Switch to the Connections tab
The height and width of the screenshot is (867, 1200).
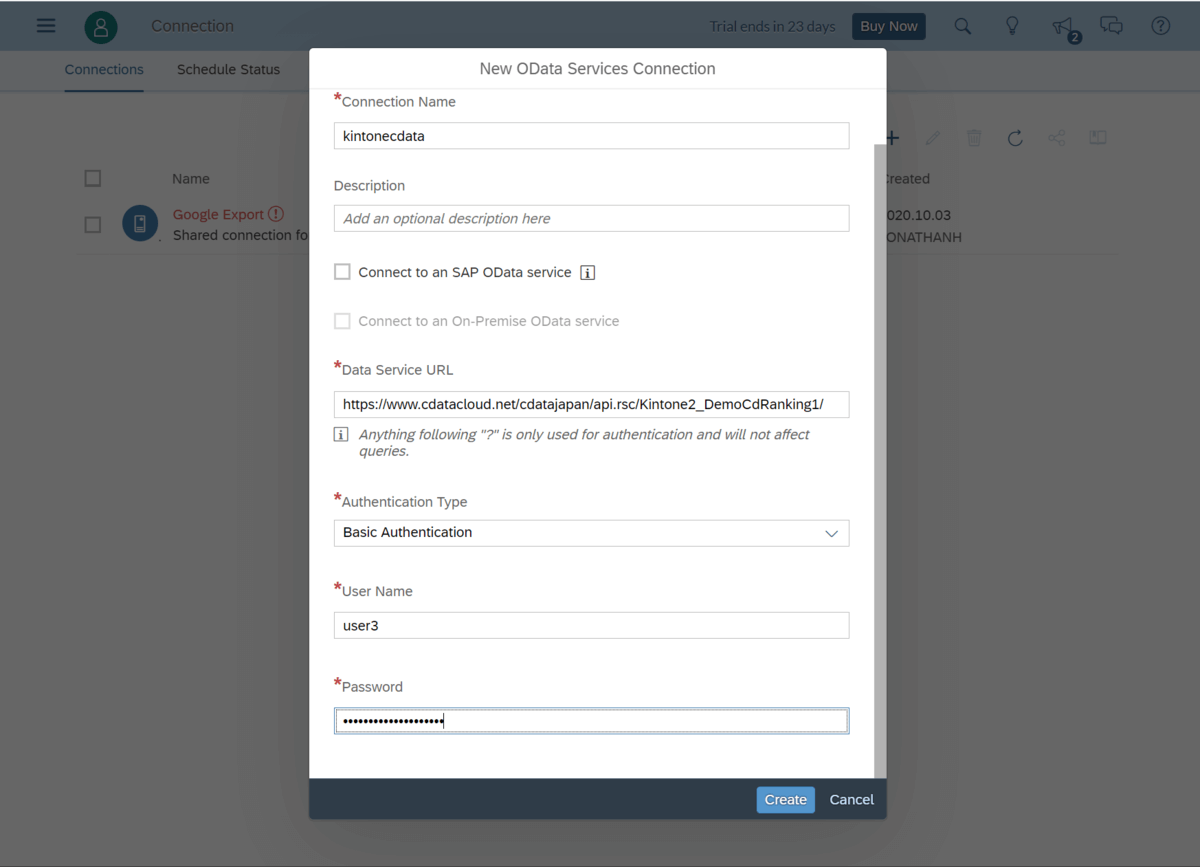[x=104, y=70]
